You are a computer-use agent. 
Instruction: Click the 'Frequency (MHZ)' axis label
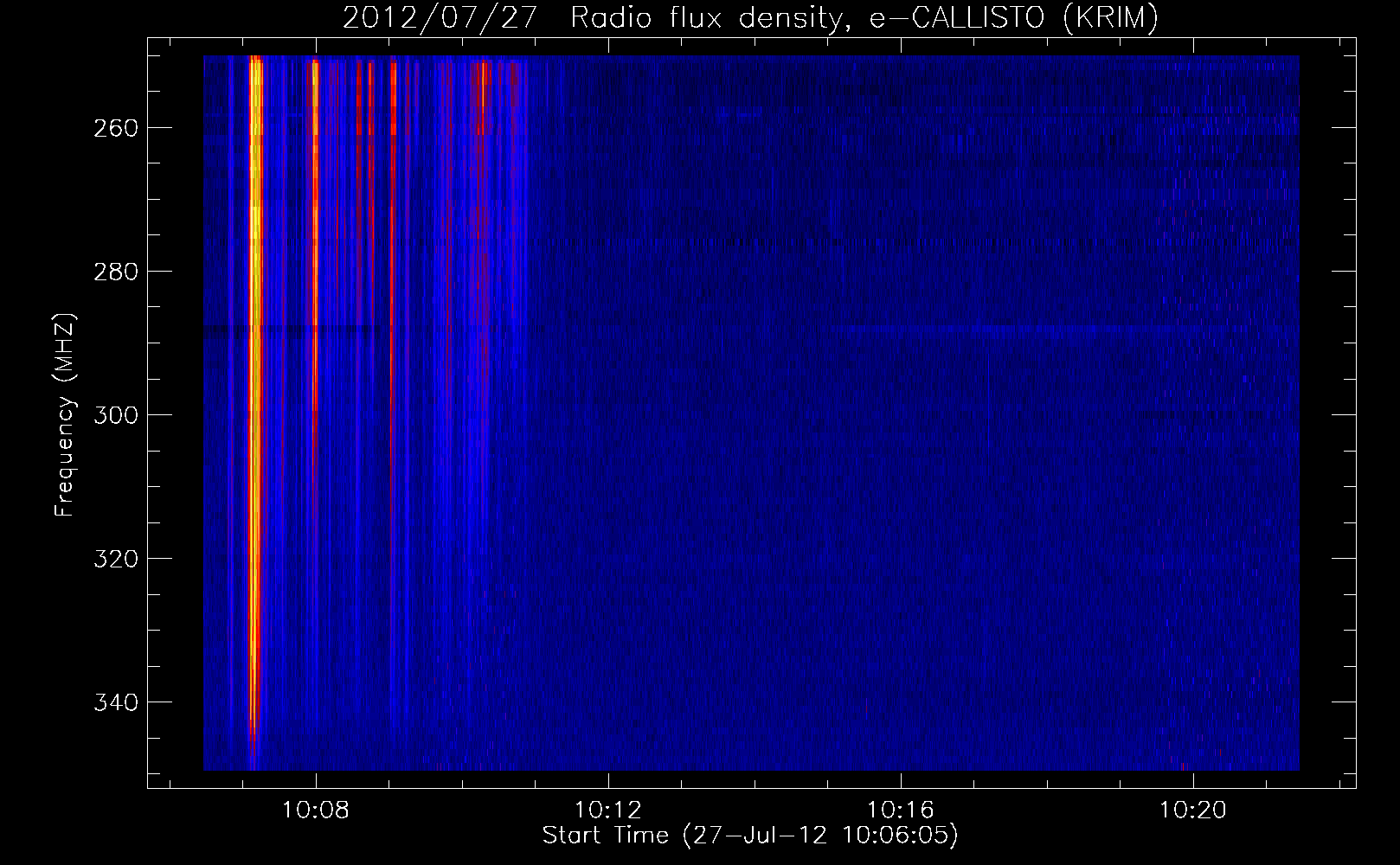point(65,414)
